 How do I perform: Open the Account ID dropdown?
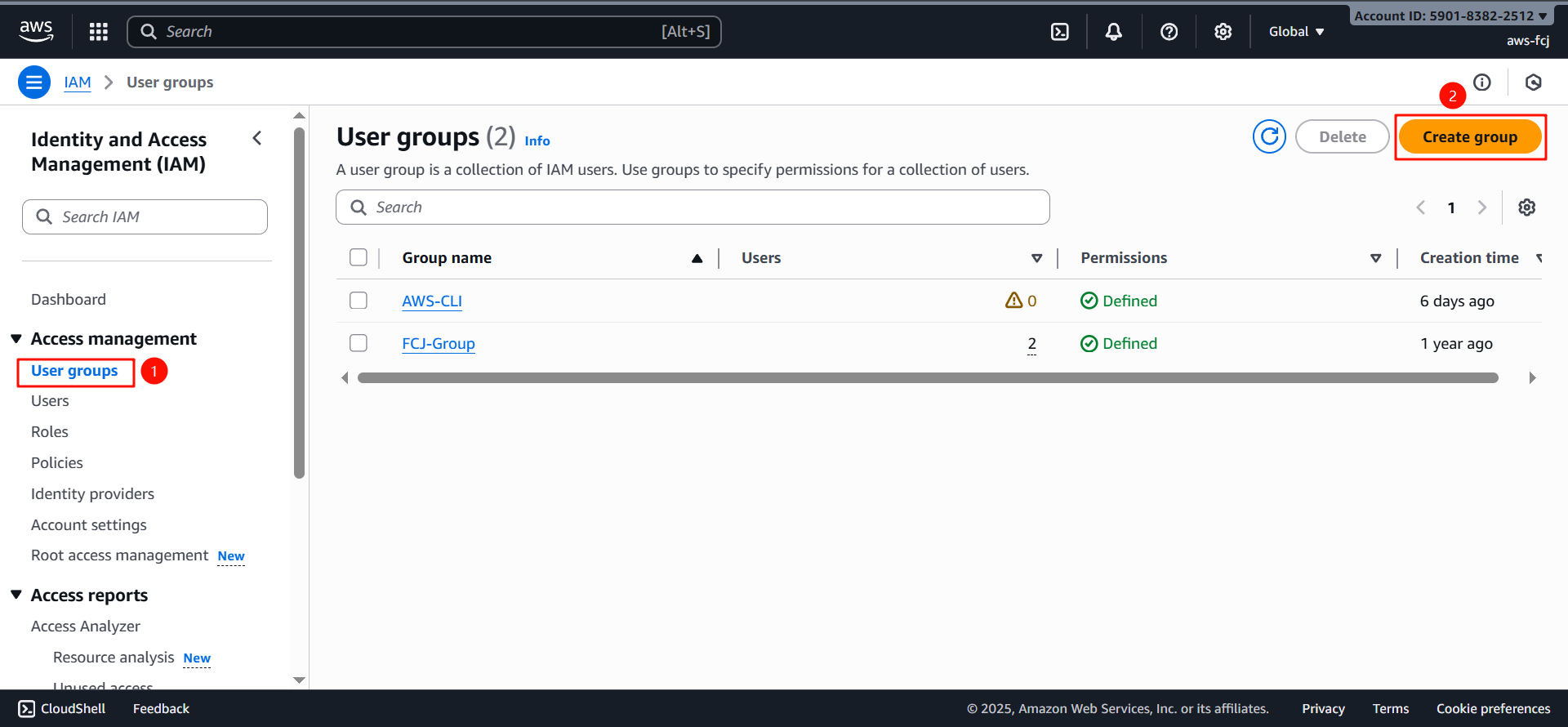pos(1451,16)
